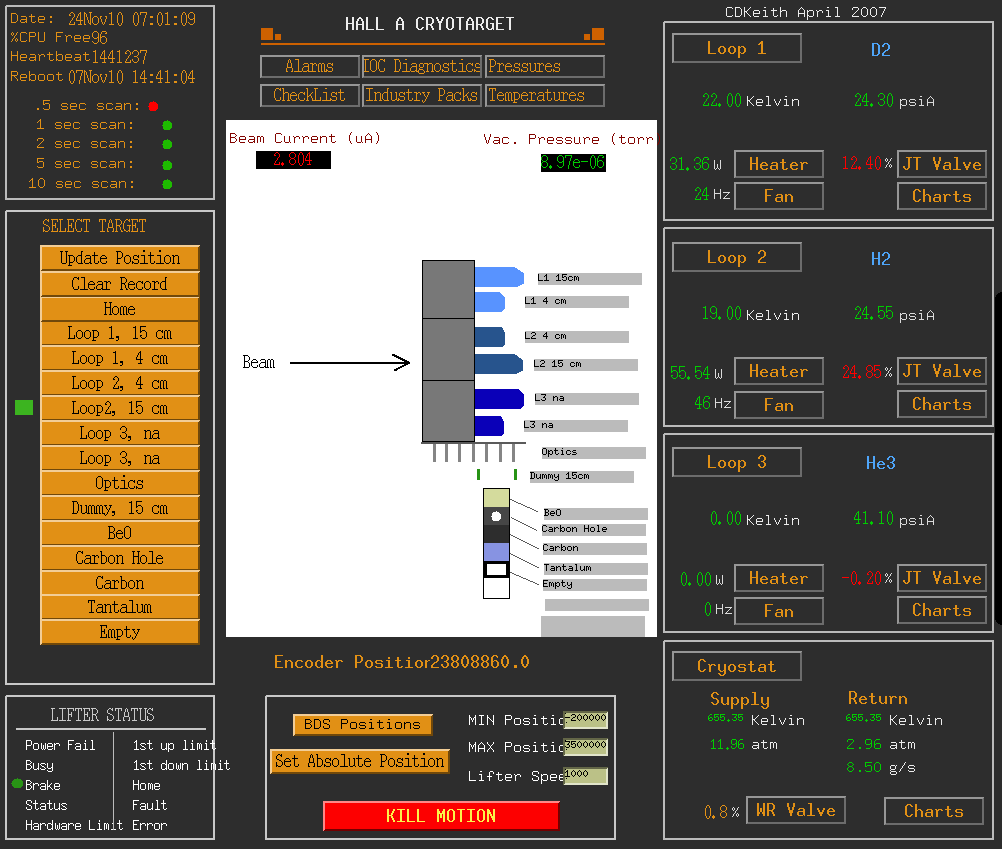
Task: Open Loop 1 details button
Action: (737, 49)
